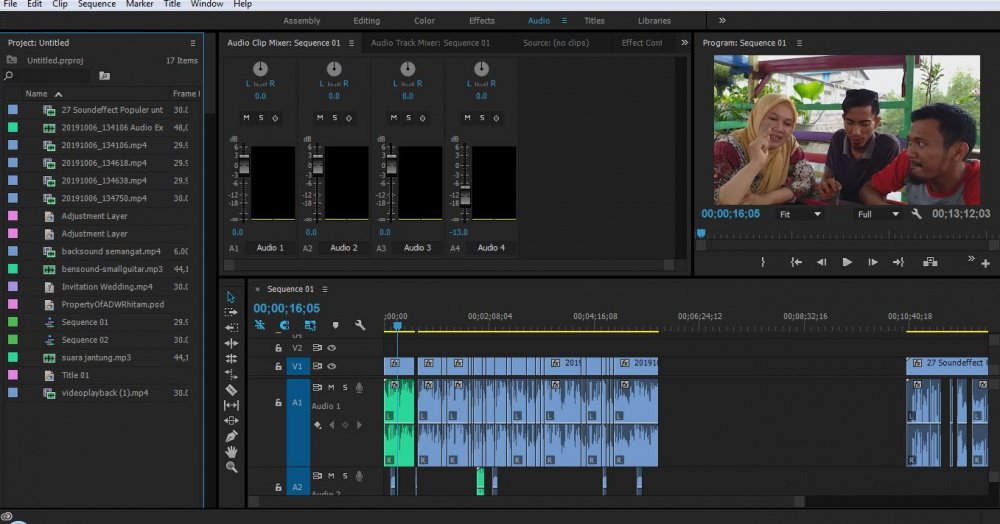Toggle V1 track output eye icon
1000x524 pixels.
[x=332, y=366]
